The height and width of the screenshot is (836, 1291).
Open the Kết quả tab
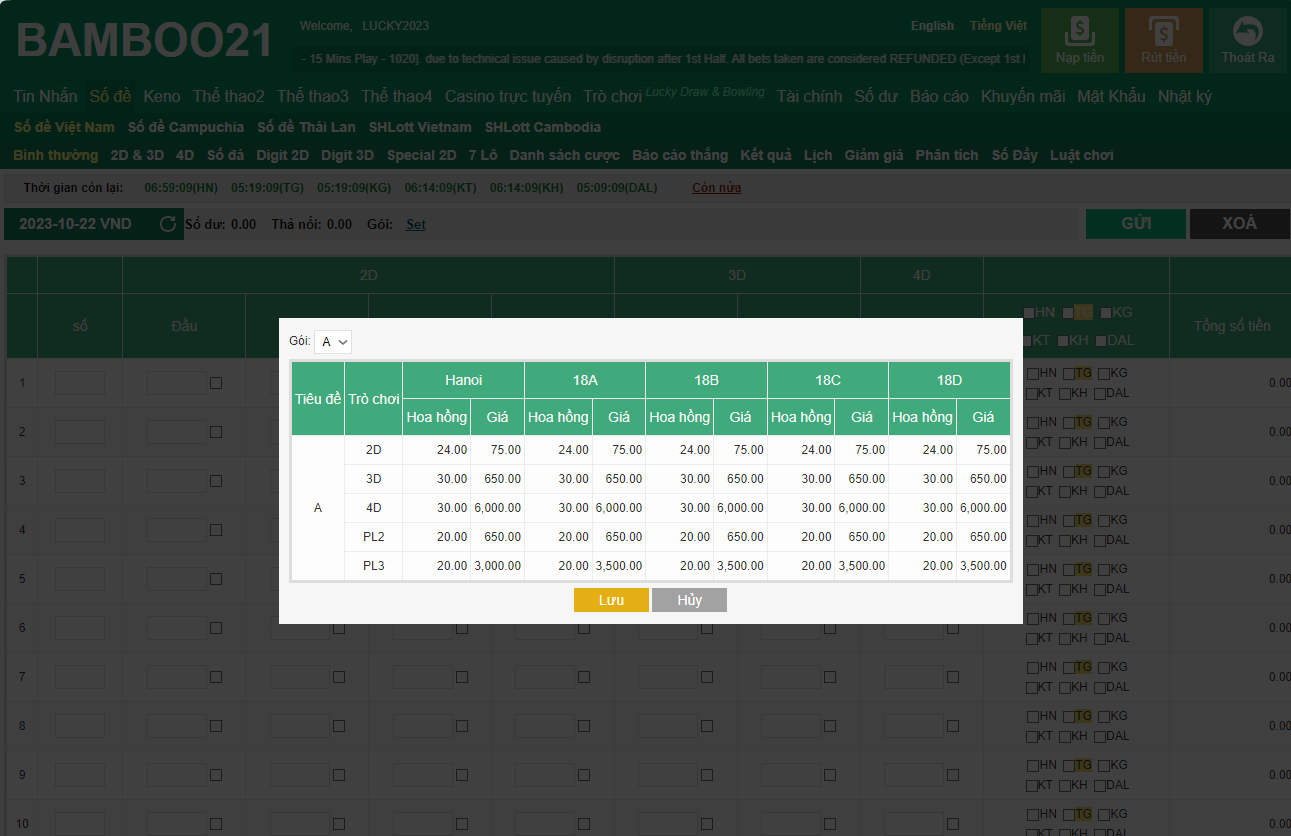tap(766, 155)
